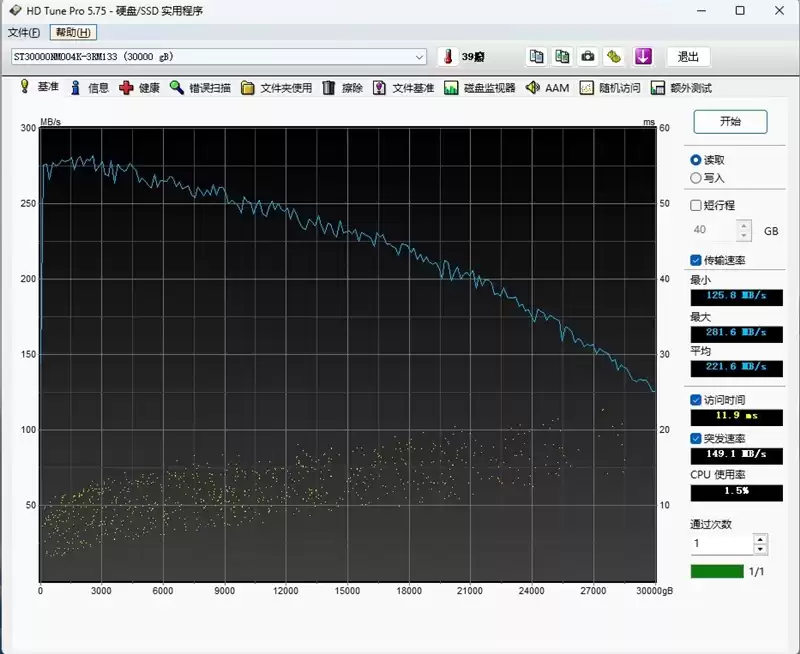
Task: Uncheck the 访问时间 checkbox
Action: pos(696,400)
